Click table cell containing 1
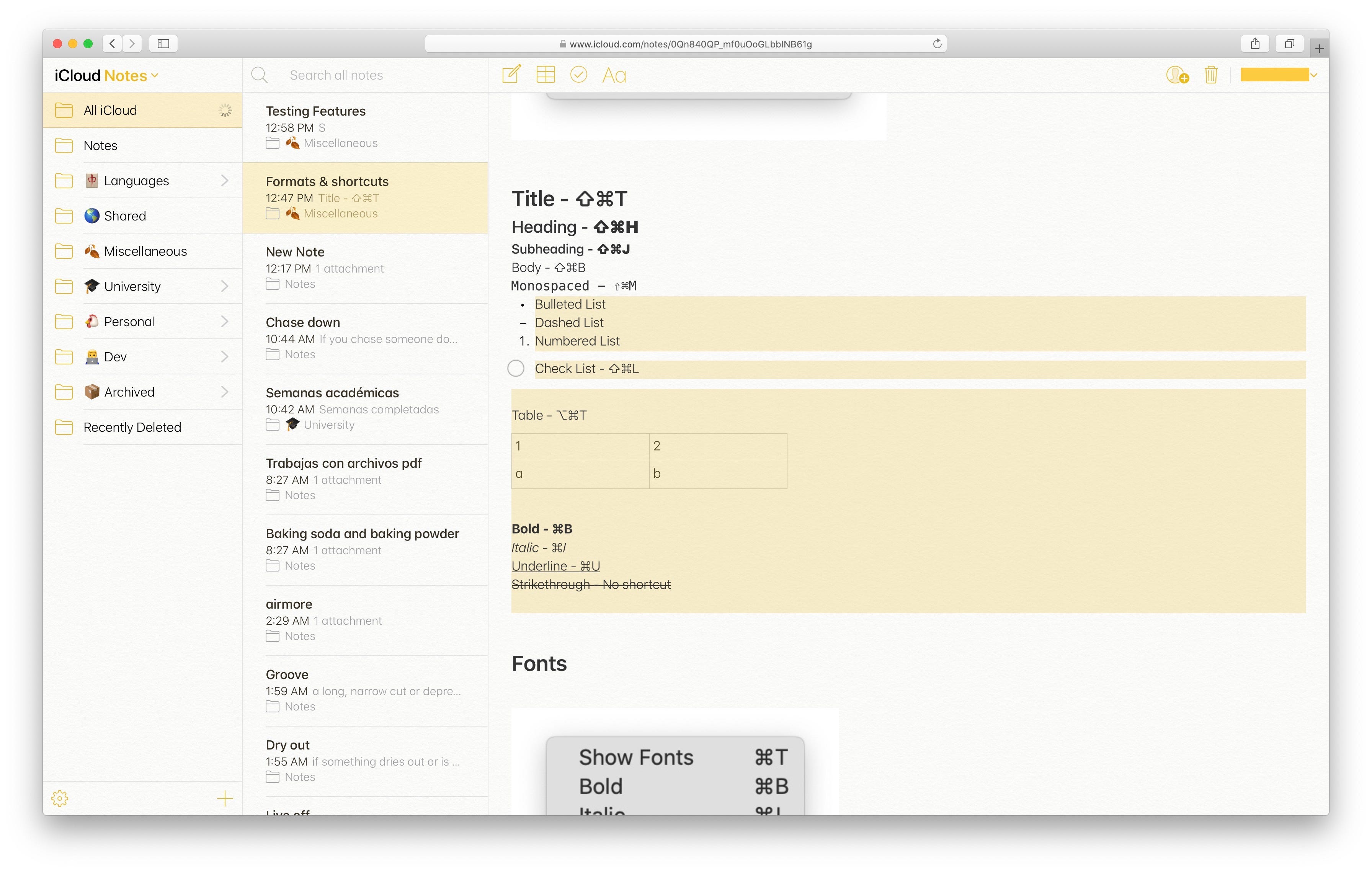The image size is (1372, 872). point(580,447)
